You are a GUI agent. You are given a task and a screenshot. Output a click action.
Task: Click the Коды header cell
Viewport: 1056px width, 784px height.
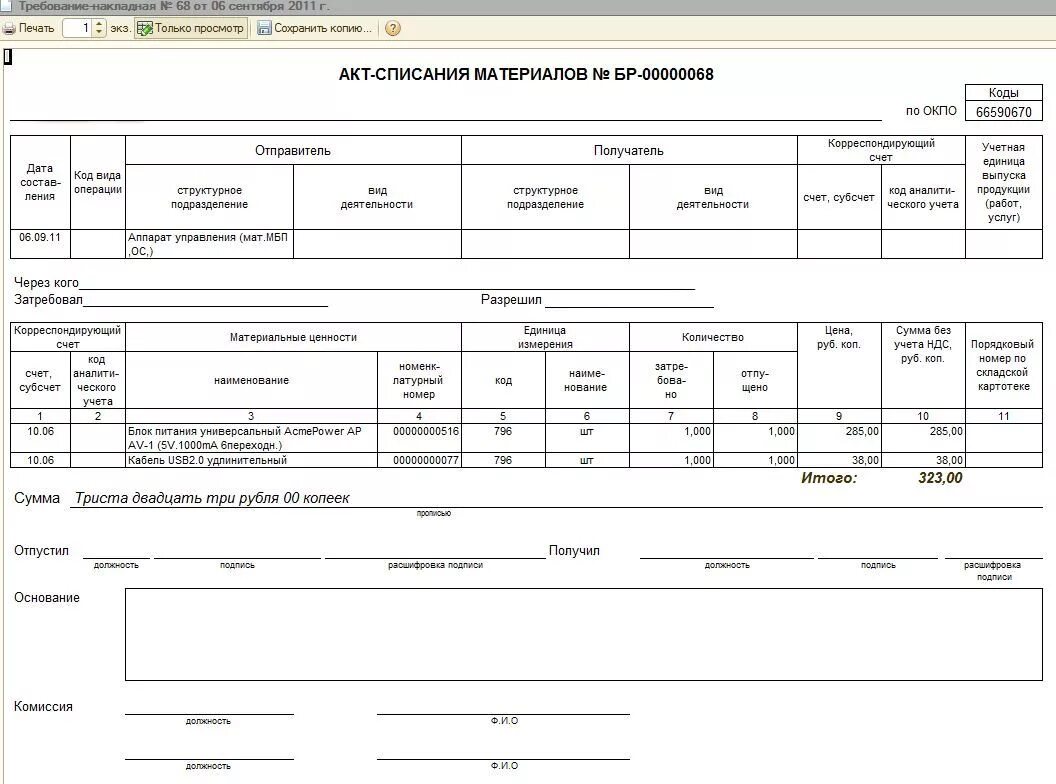(1003, 93)
